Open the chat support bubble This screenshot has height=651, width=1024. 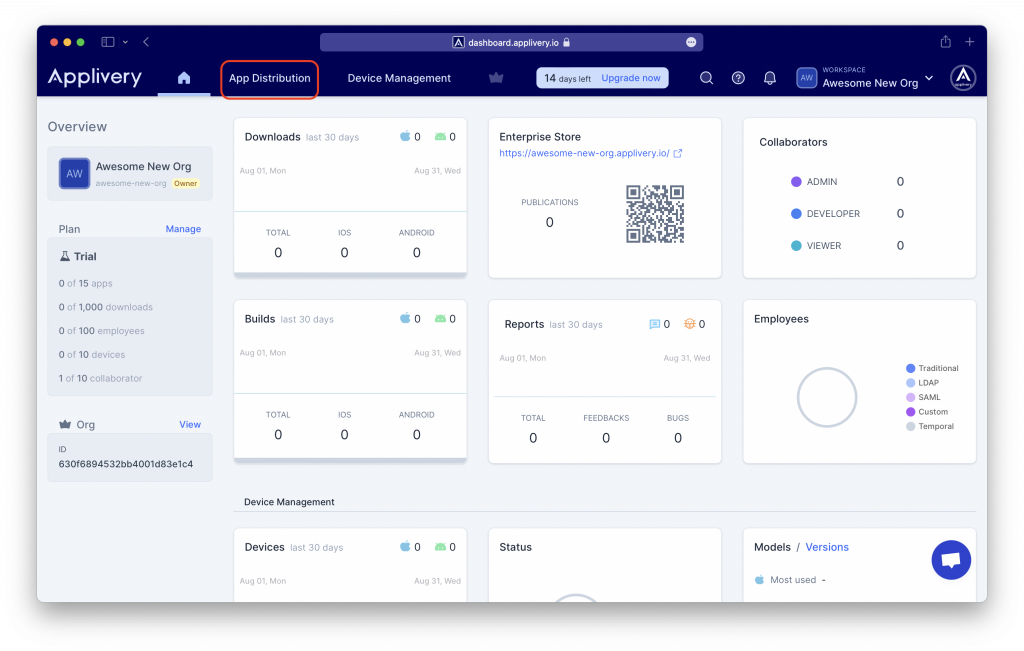tap(951, 560)
